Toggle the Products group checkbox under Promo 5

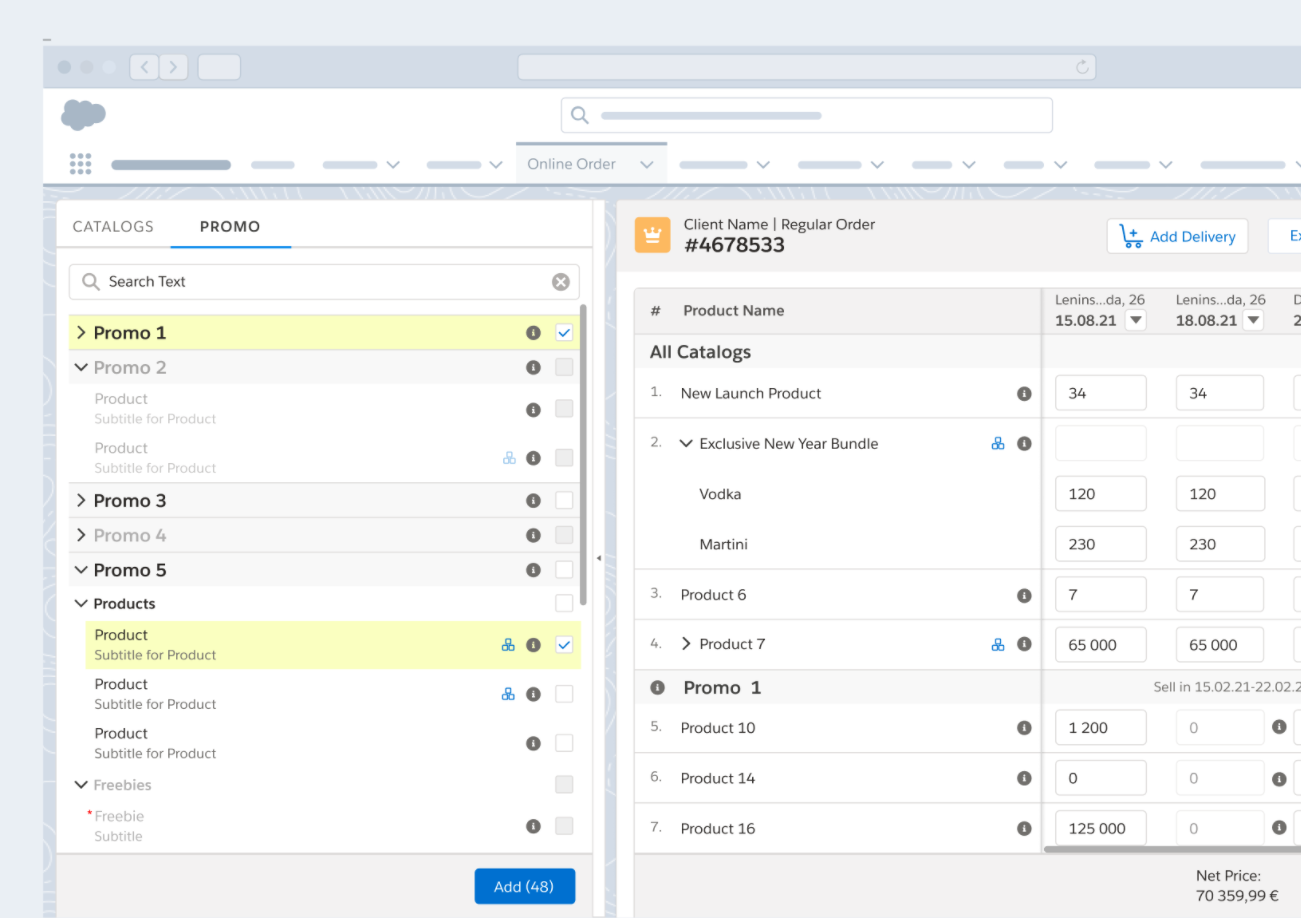point(564,603)
